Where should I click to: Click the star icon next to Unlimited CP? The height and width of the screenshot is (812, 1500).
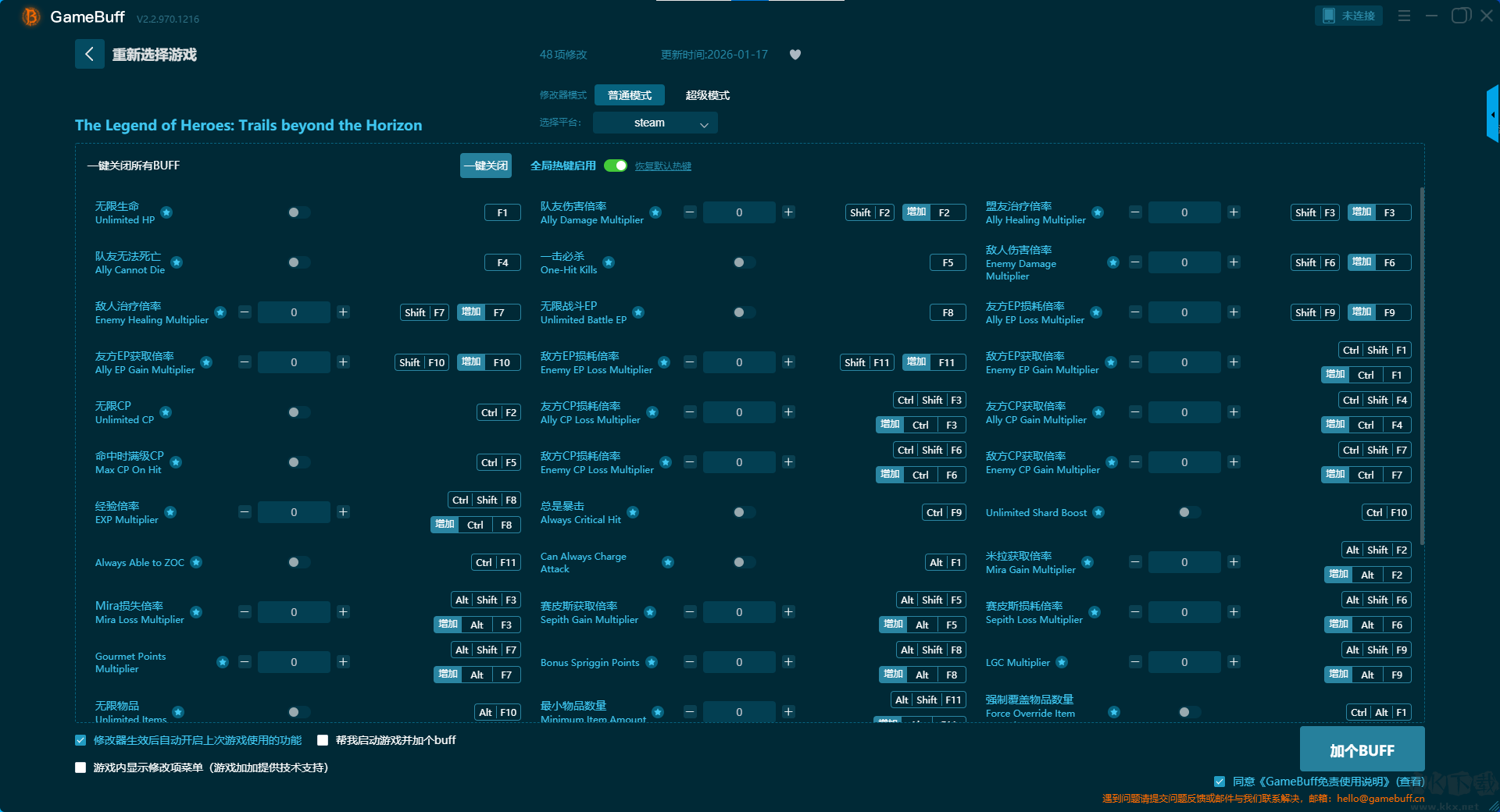point(166,412)
